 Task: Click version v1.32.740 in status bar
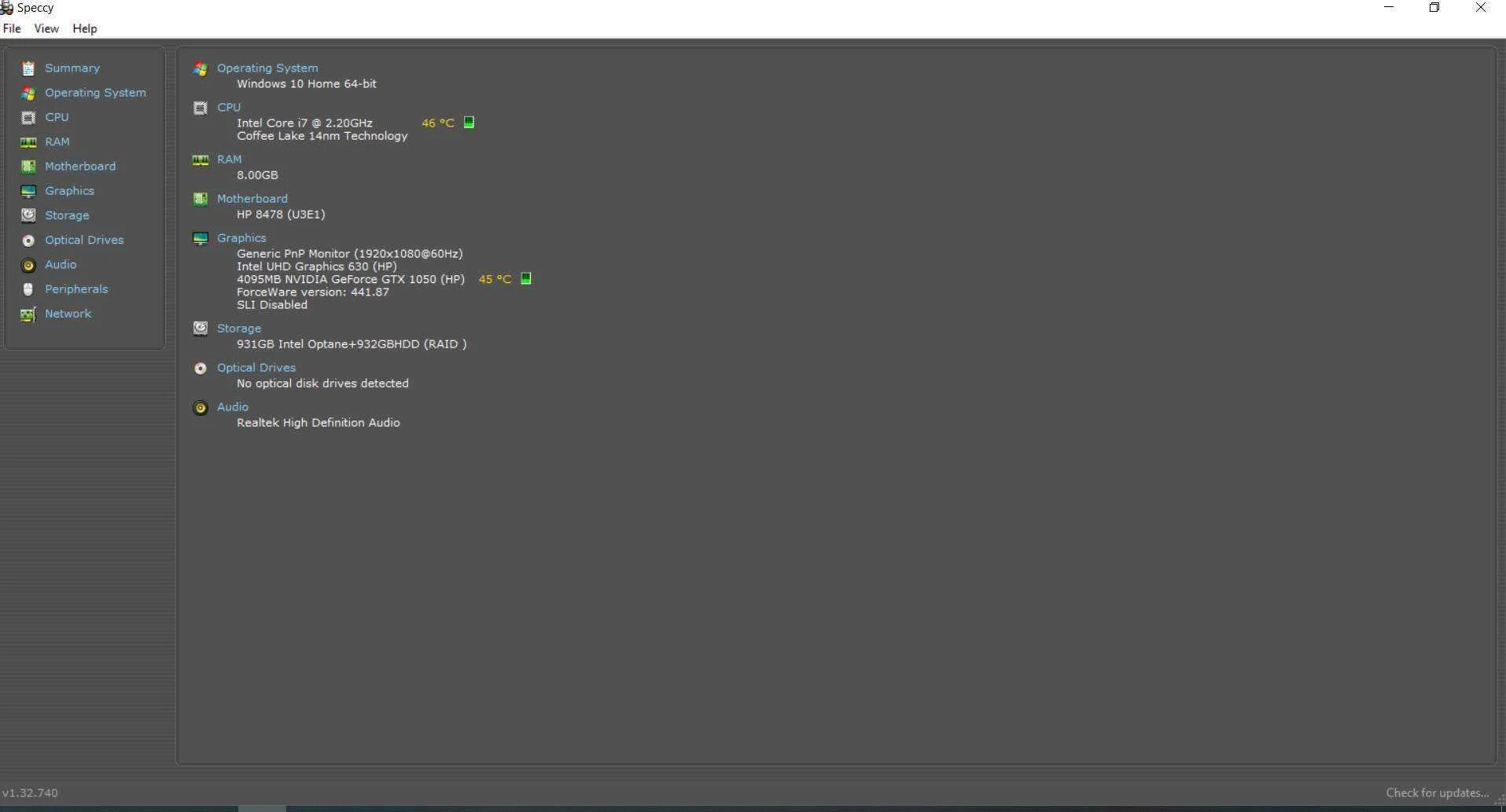30,793
